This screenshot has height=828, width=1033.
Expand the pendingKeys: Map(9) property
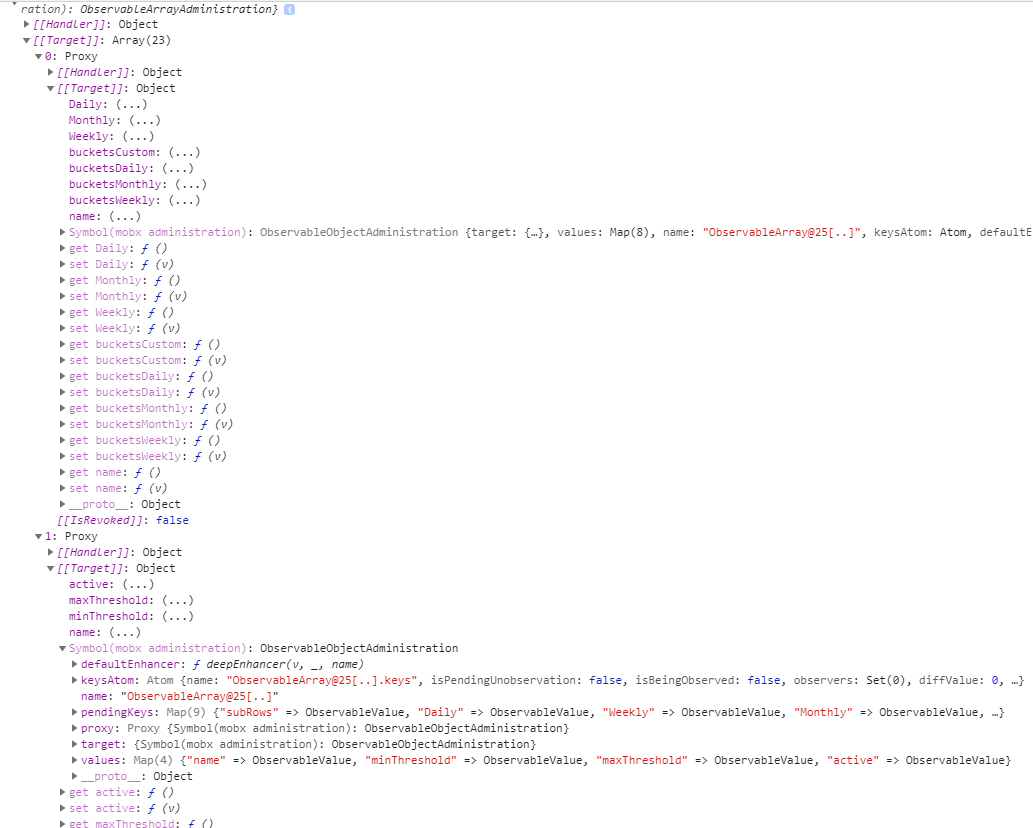tap(74, 712)
